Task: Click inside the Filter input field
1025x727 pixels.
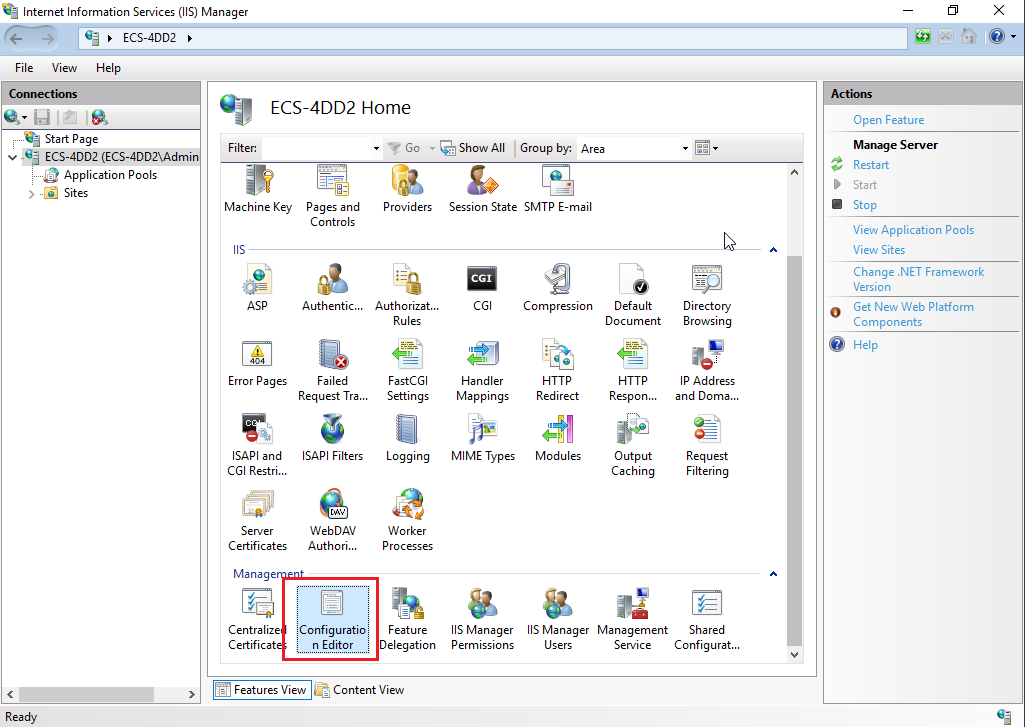Action: click(316, 148)
